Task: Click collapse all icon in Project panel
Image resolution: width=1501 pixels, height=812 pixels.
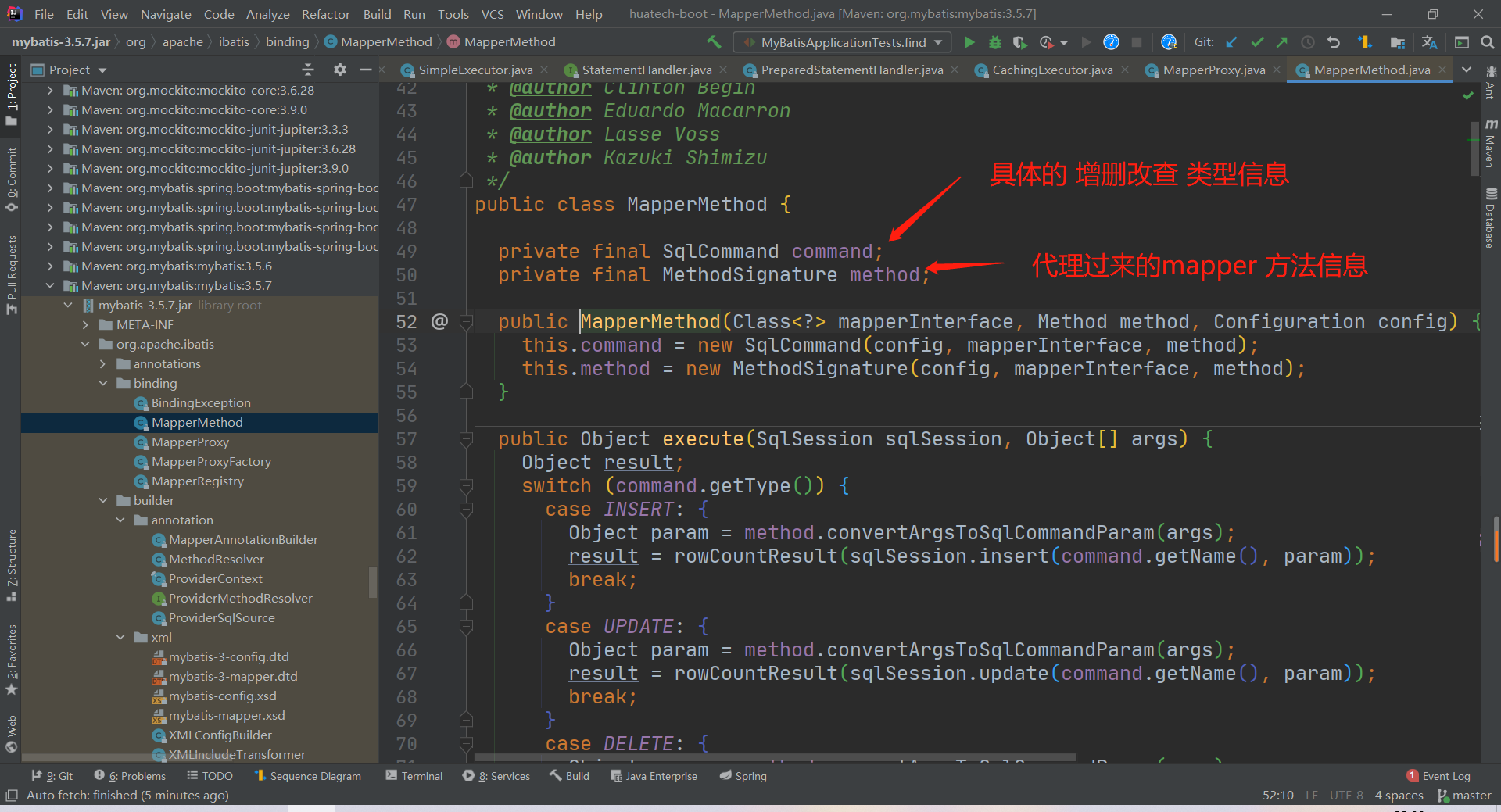Action: pos(308,70)
